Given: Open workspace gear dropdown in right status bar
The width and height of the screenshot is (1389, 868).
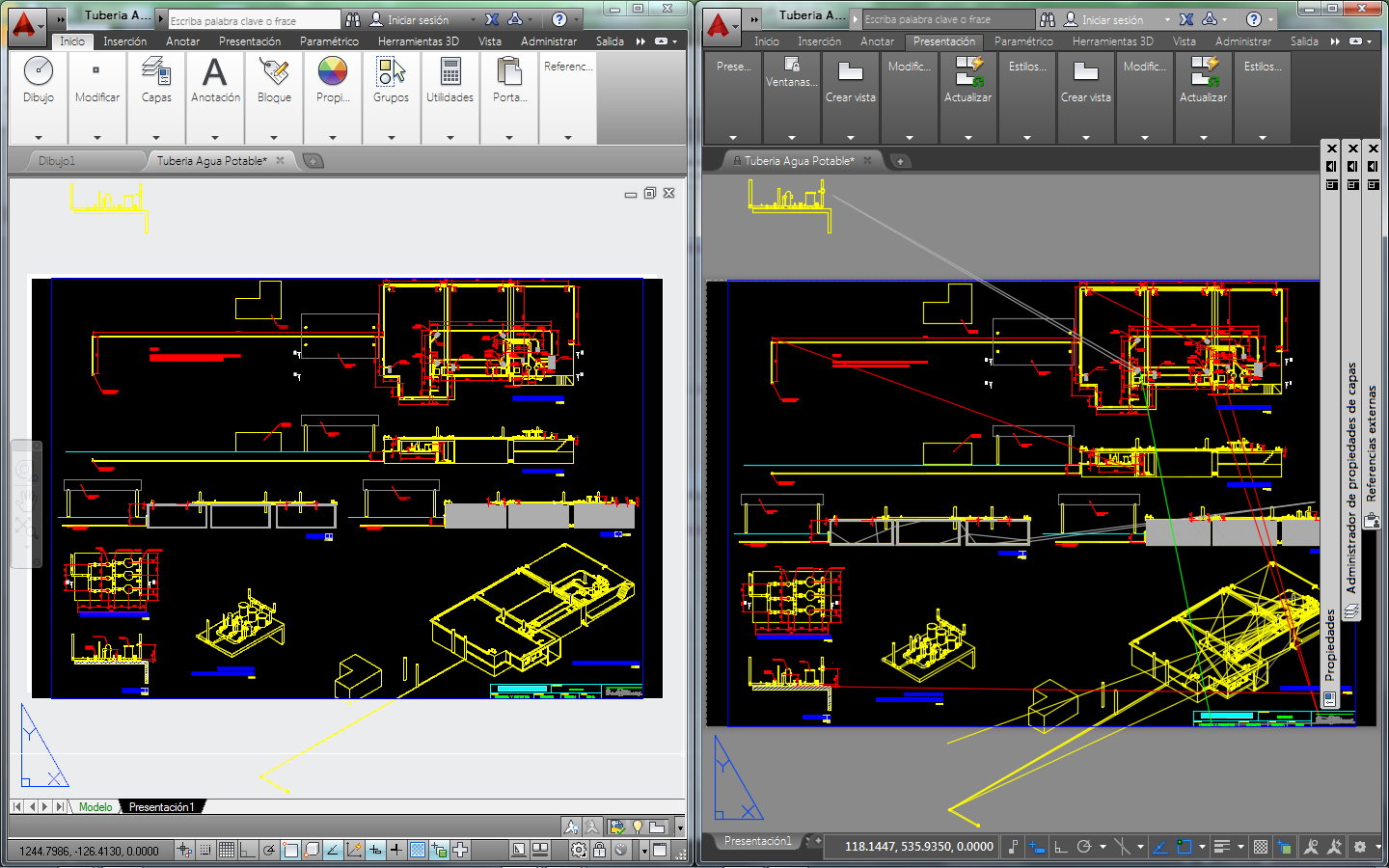Looking at the screenshot, I should 1360,847.
